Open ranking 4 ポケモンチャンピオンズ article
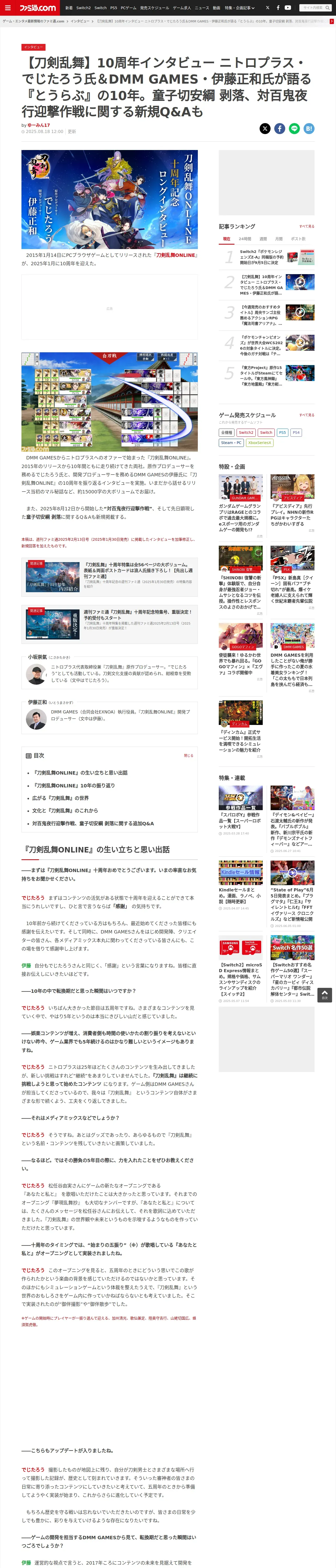336x1568 pixels. coord(266,345)
